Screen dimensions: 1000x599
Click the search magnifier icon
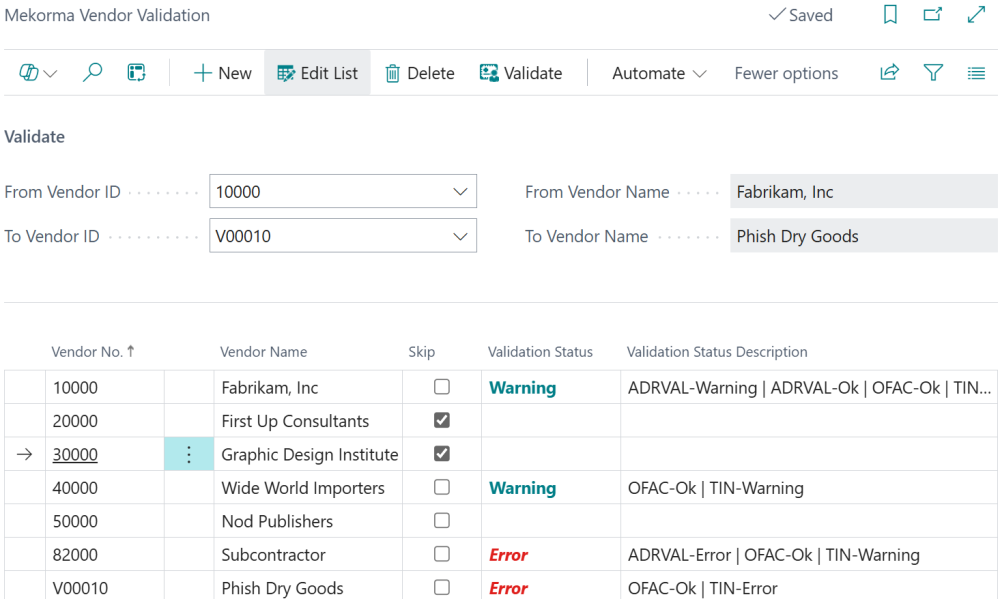pyautogui.click(x=92, y=72)
